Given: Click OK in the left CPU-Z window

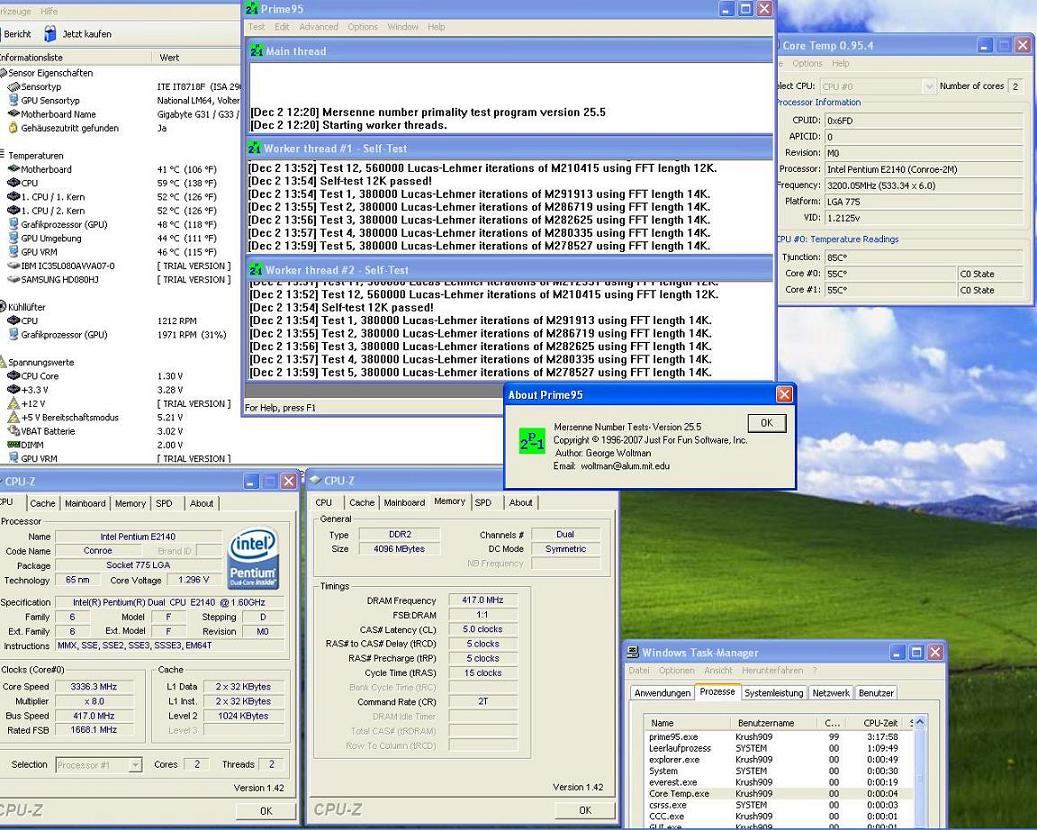Looking at the screenshot, I should tap(266, 811).
